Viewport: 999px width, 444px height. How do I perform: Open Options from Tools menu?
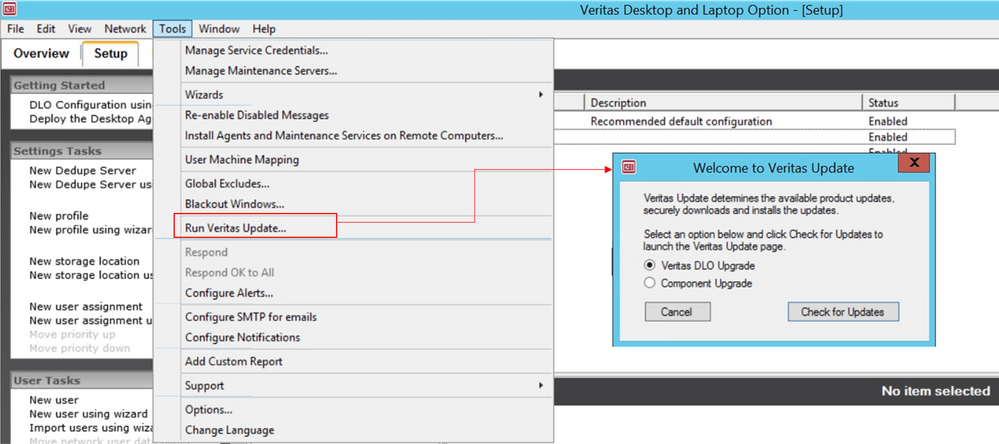click(208, 410)
